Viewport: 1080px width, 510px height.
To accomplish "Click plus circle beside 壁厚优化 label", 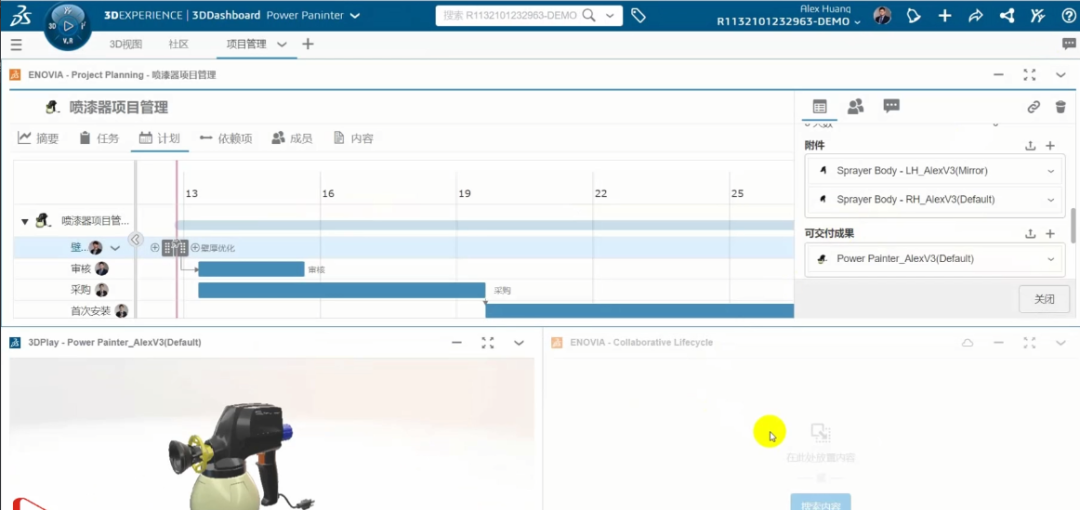I will click(195, 247).
